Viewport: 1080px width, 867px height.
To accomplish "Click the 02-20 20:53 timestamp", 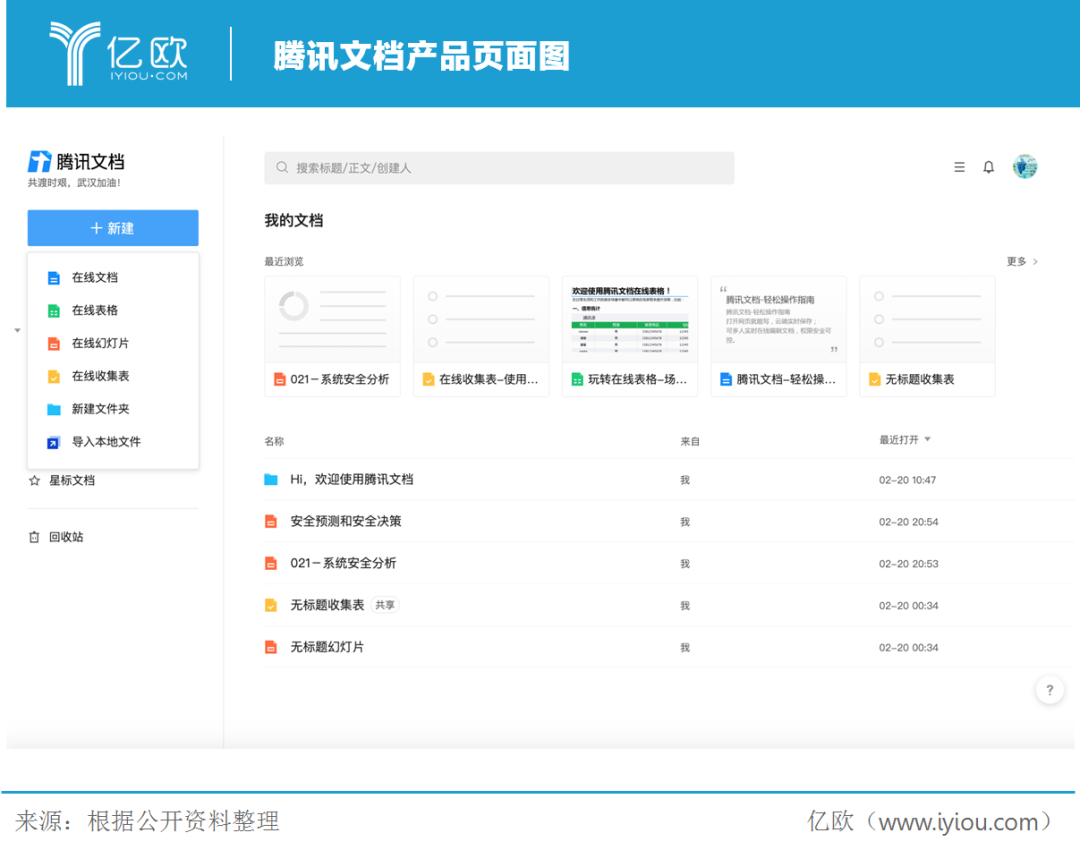I will point(908,564).
